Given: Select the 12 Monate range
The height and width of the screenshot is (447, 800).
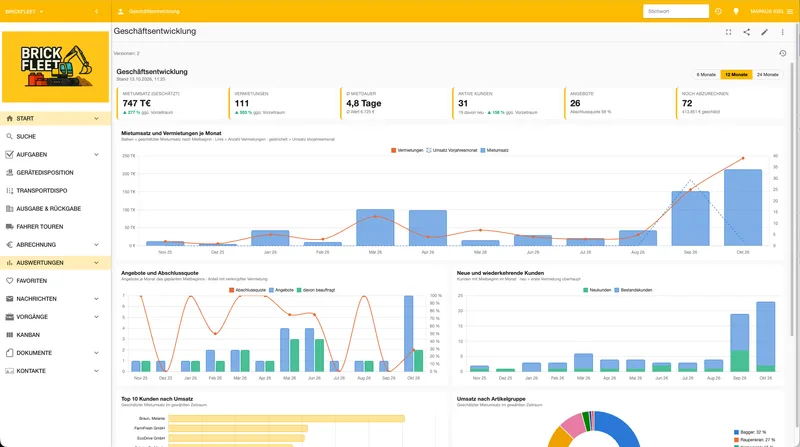Looking at the screenshot, I should tap(736, 74).
